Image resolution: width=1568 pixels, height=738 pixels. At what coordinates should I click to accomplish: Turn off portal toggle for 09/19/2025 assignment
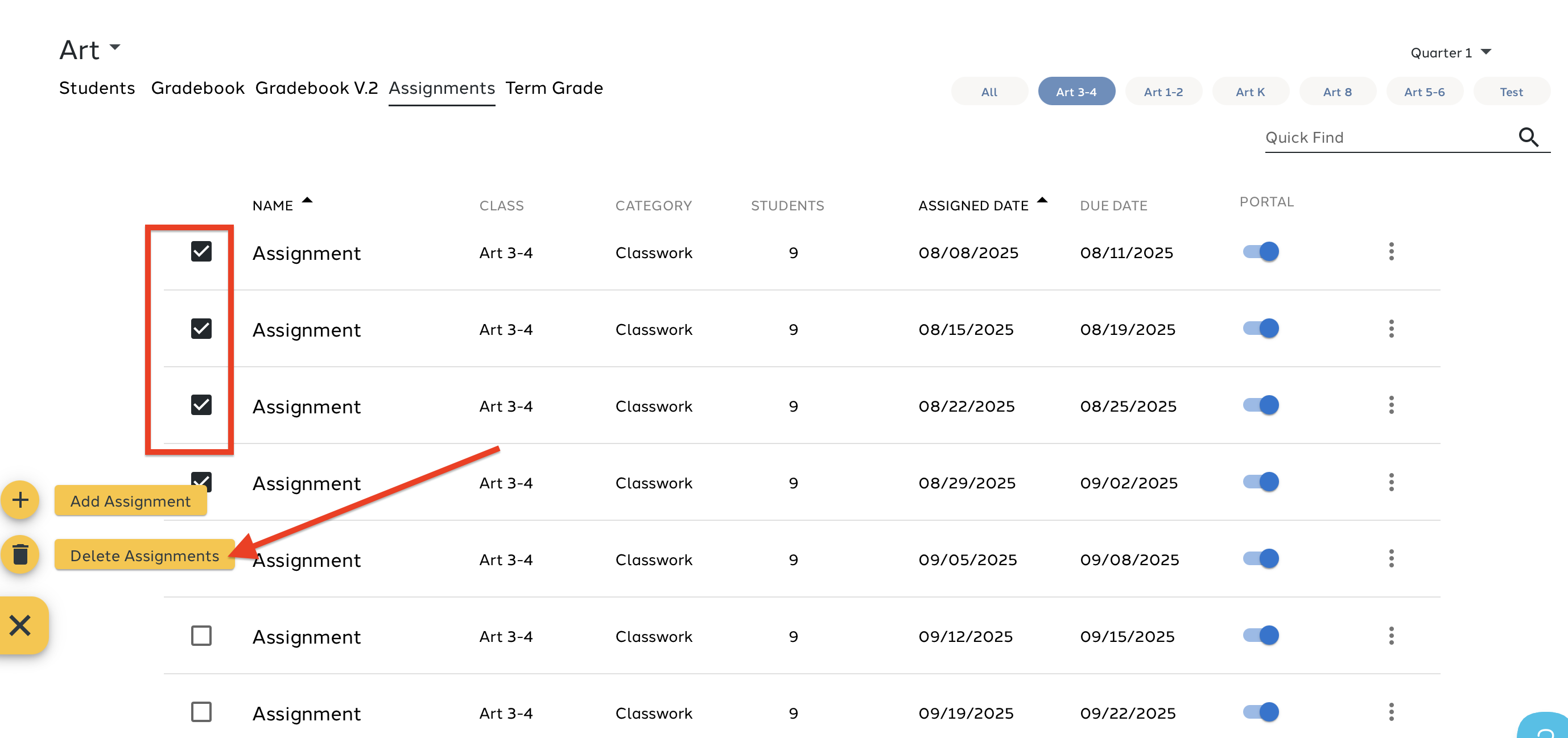click(1261, 712)
